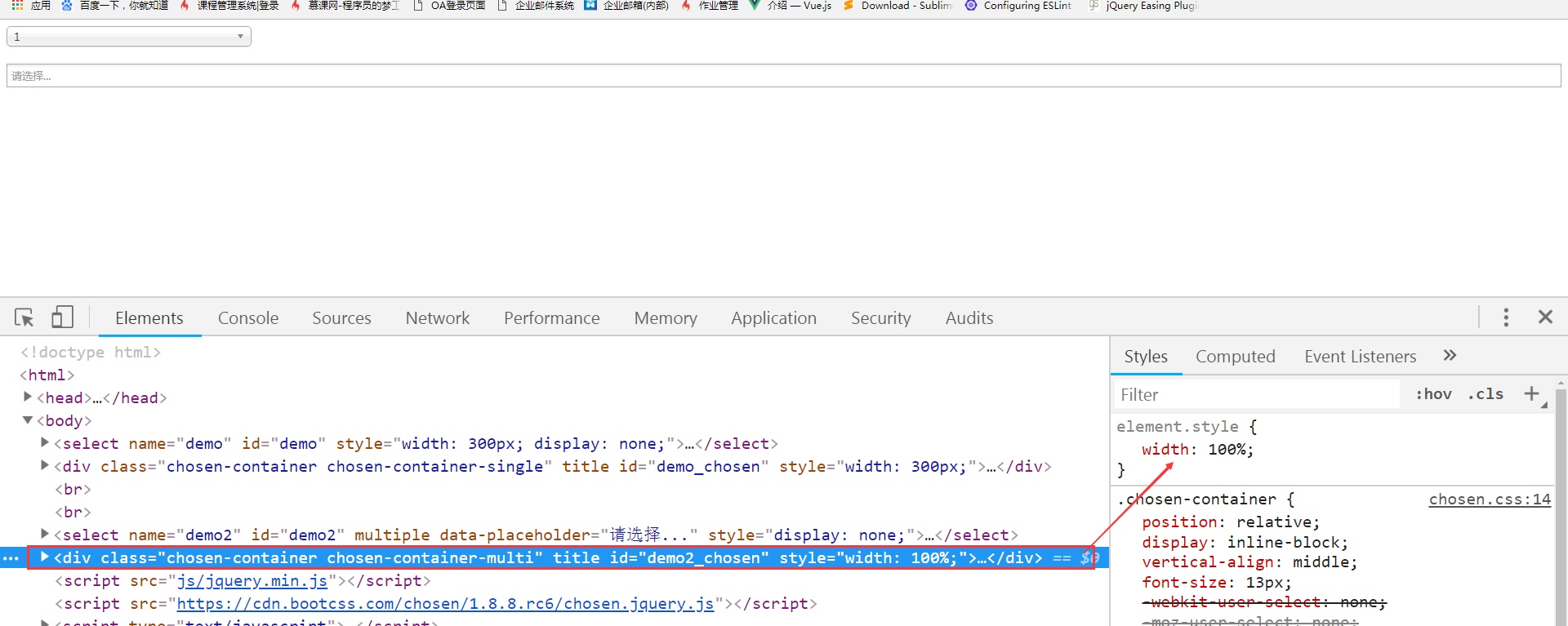Open the Configuring ESLint bookmark

click(x=1018, y=6)
